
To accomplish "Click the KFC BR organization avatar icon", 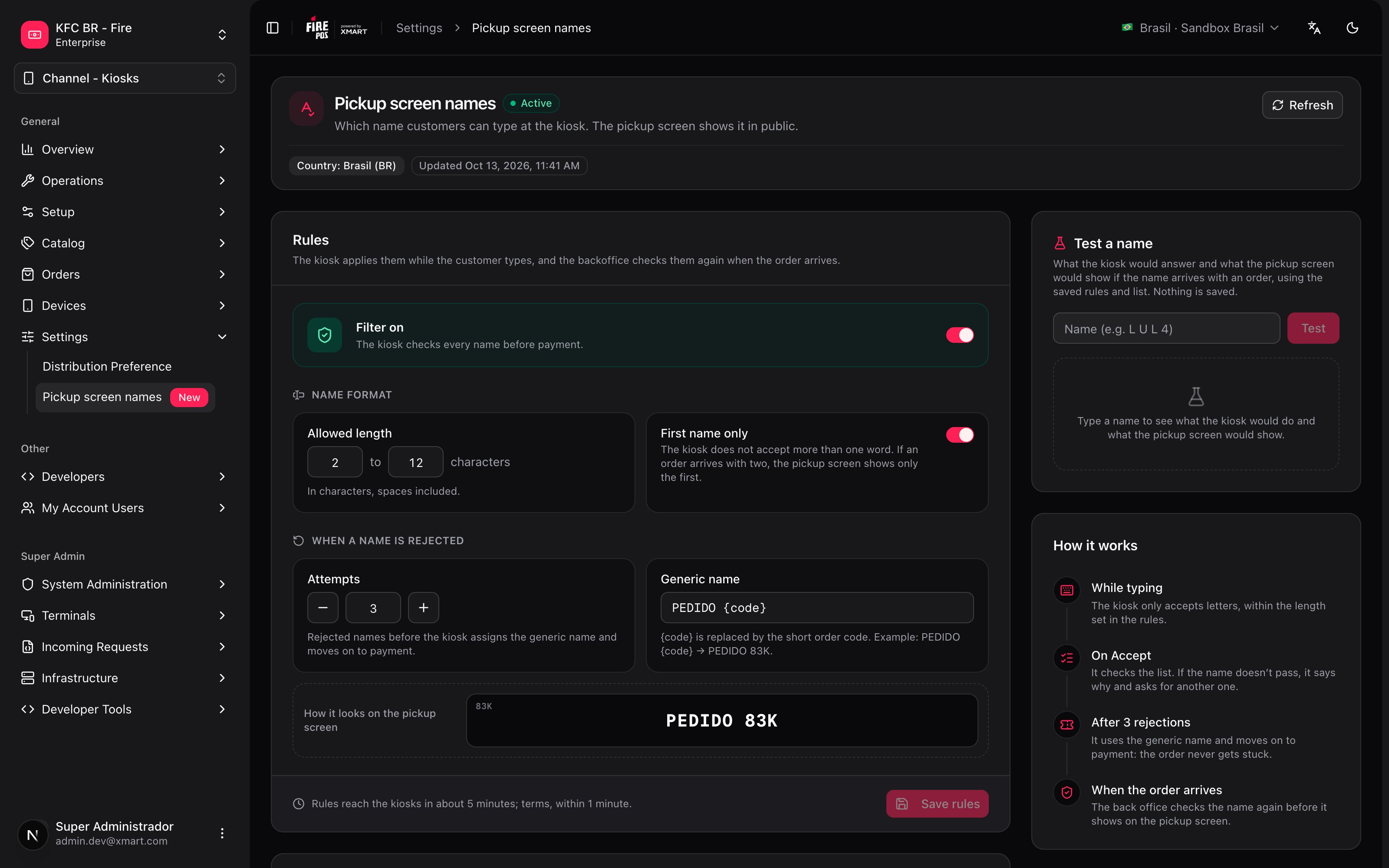I will (34, 34).
